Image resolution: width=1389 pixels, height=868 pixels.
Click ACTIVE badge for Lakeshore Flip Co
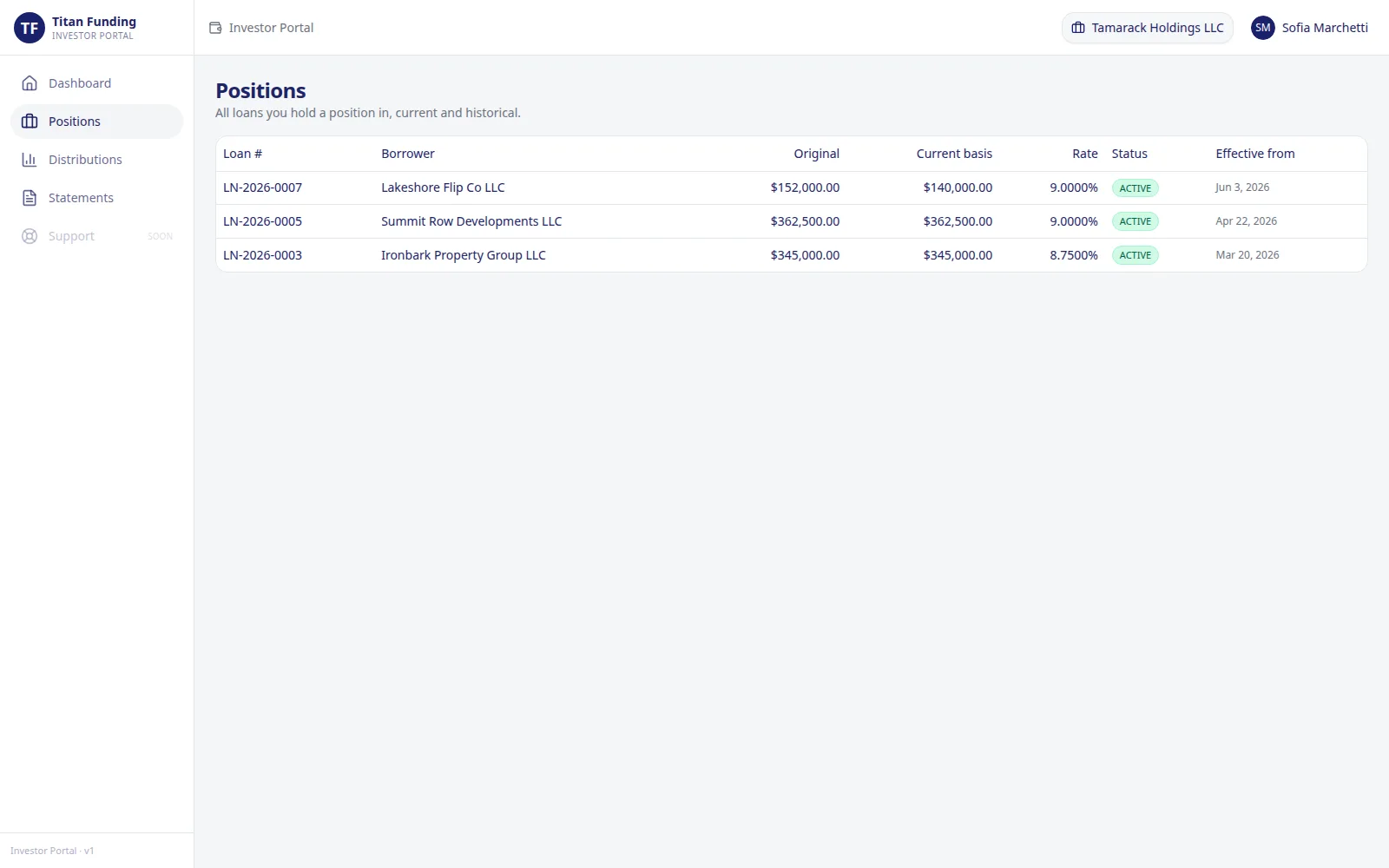[1136, 188]
